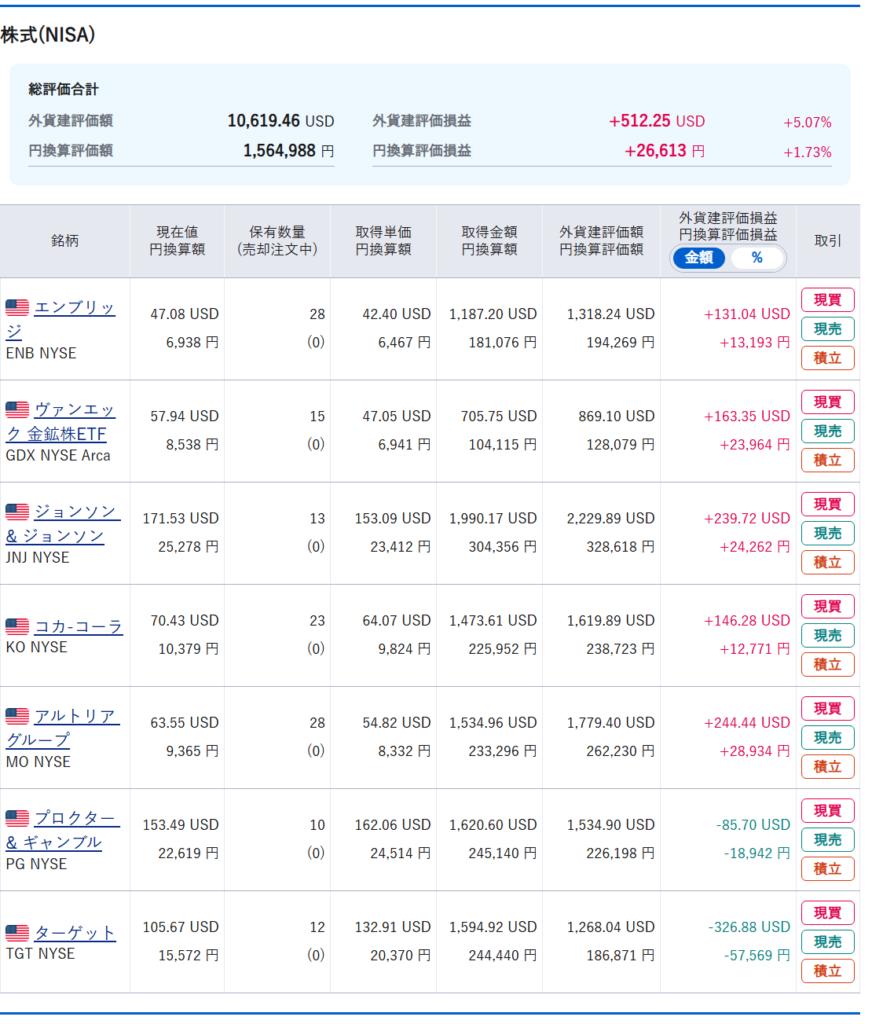Click 現売 button for GDX

[827, 431]
